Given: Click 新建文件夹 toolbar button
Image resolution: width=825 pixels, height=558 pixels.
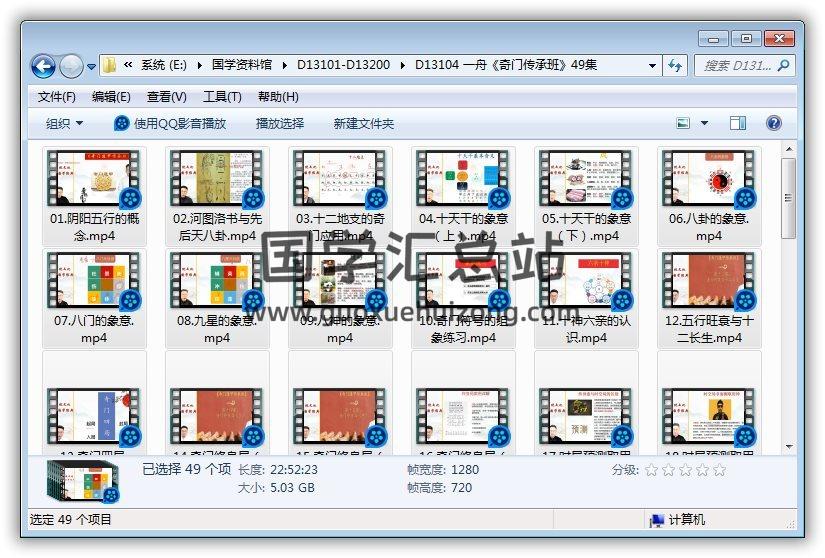Looking at the screenshot, I should point(363,124).
